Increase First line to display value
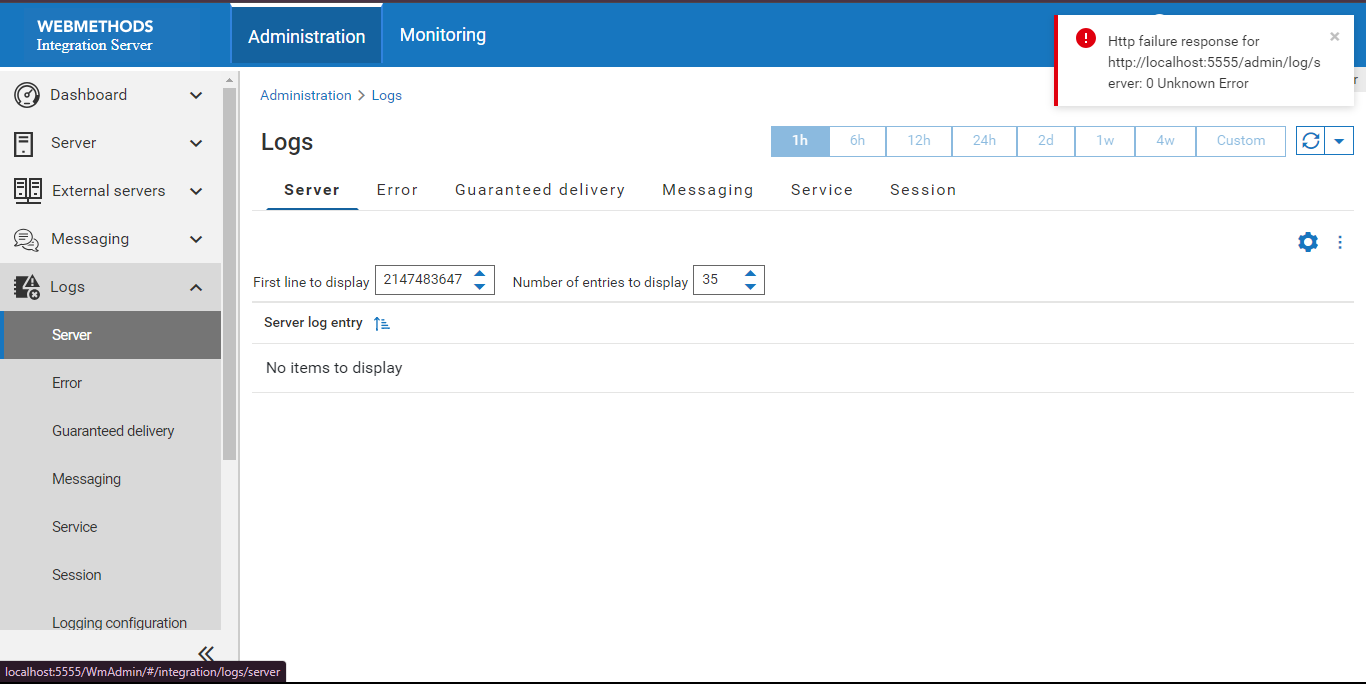1366x684 pixels. [x=480, y=273]
